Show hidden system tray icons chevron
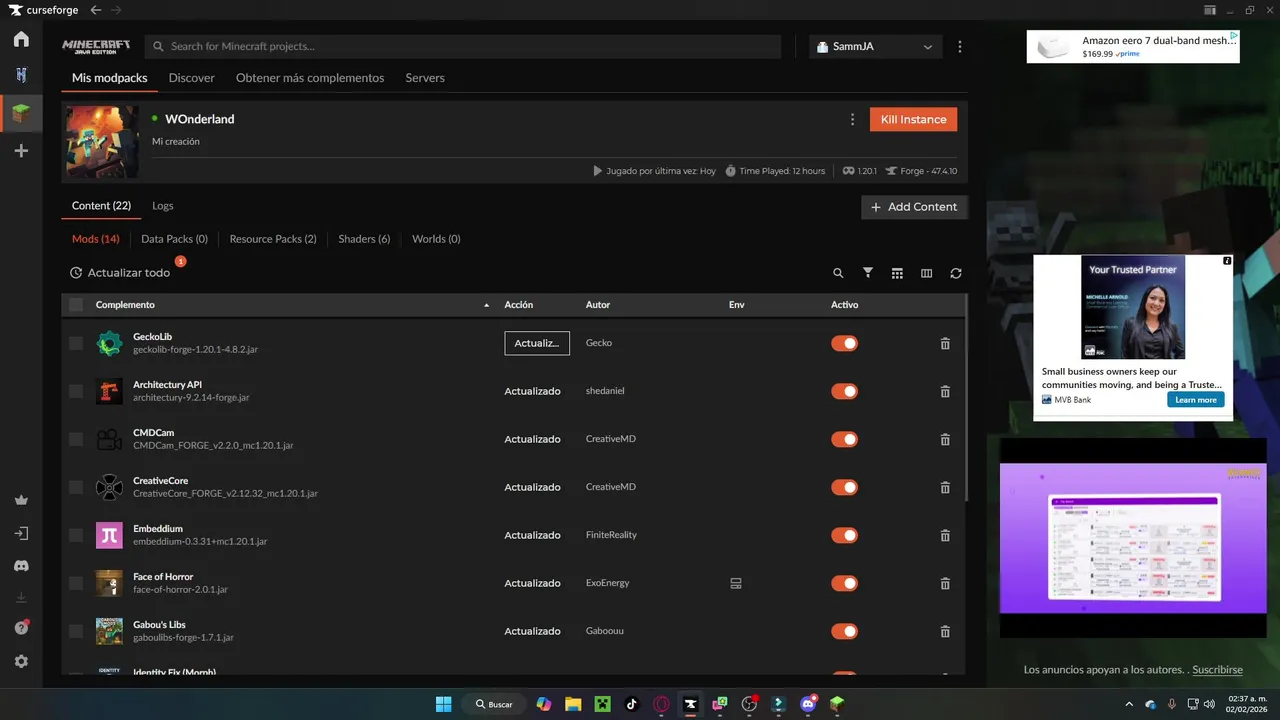1280x720 pixels. click(x=1129, y=704)
